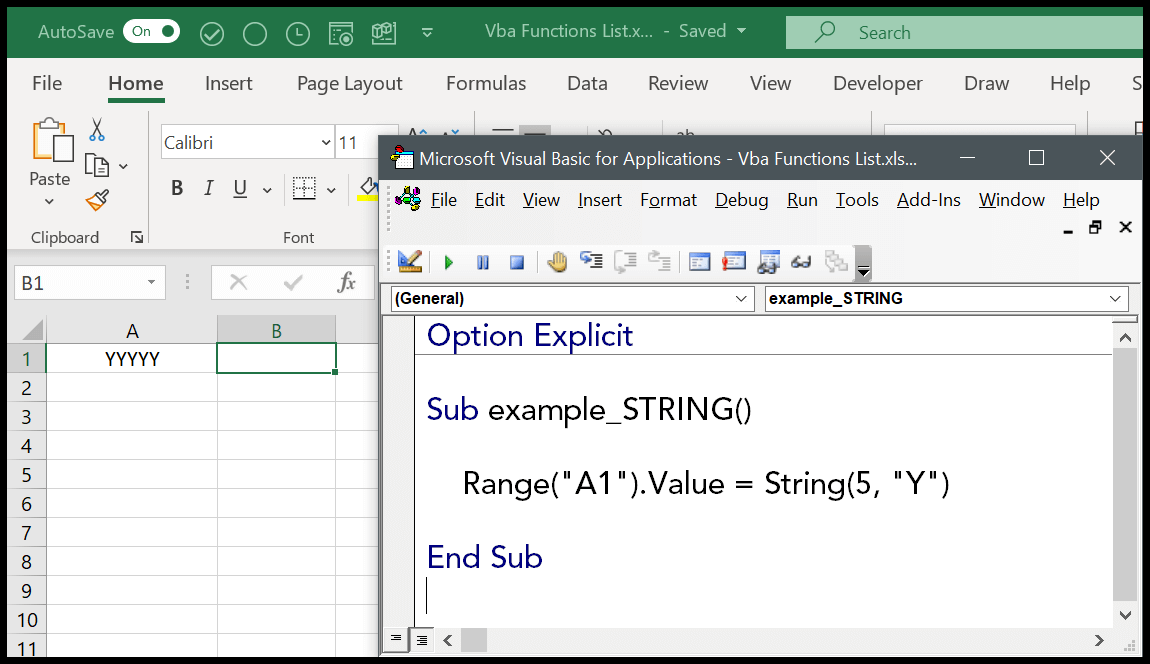The width and height of the screenshot is (1150, 664).
Task: Open the Debug menu in VBA editor
Action: [741, 200]
